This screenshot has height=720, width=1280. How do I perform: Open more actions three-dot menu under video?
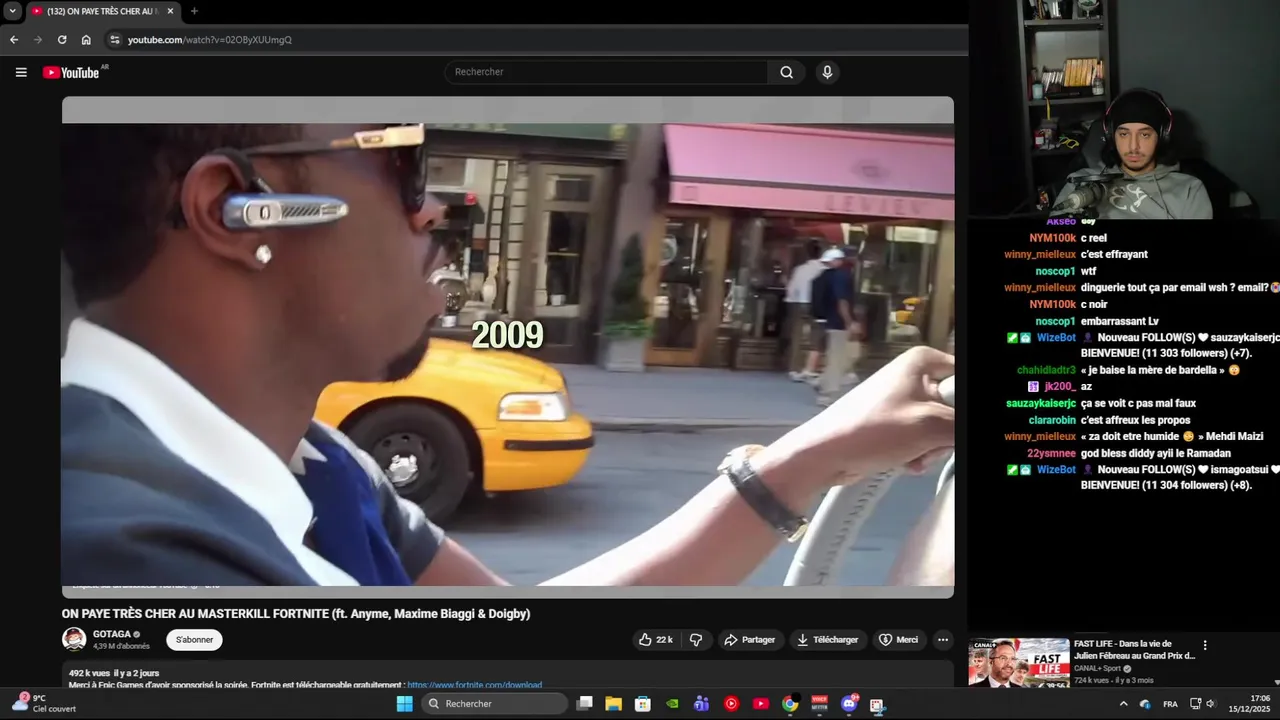pyautogui.click(x=942, y=640)
